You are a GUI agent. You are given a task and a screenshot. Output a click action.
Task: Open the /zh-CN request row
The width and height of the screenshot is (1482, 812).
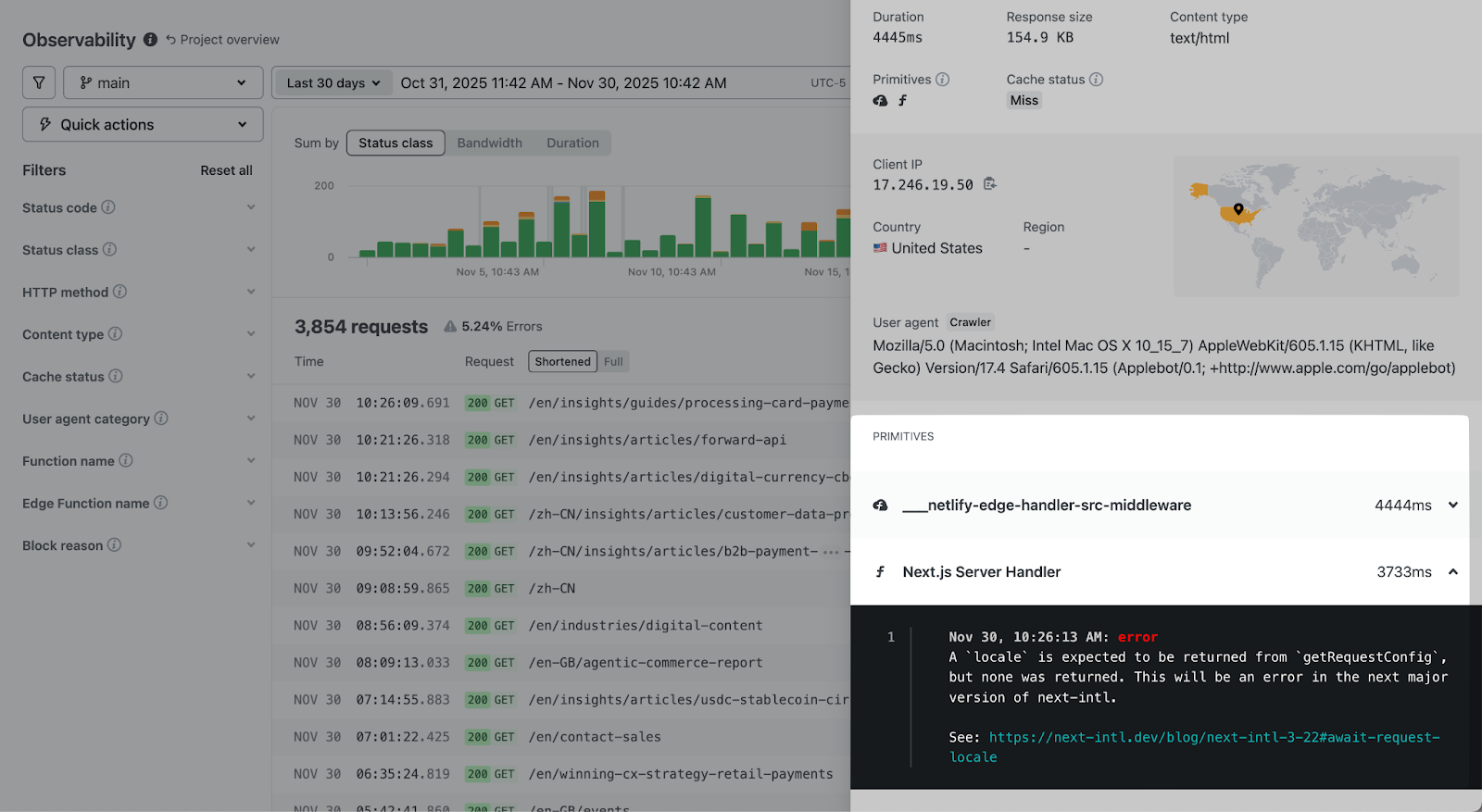click(x=561, y=588)
